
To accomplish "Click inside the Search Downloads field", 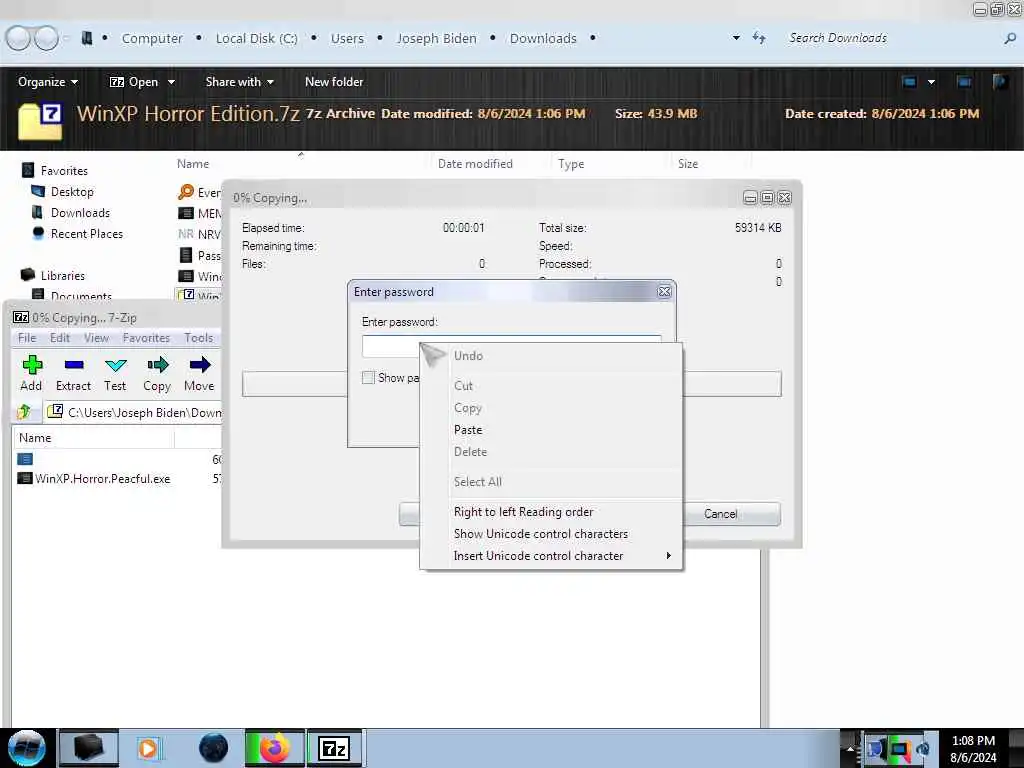I will pos(891,38).
